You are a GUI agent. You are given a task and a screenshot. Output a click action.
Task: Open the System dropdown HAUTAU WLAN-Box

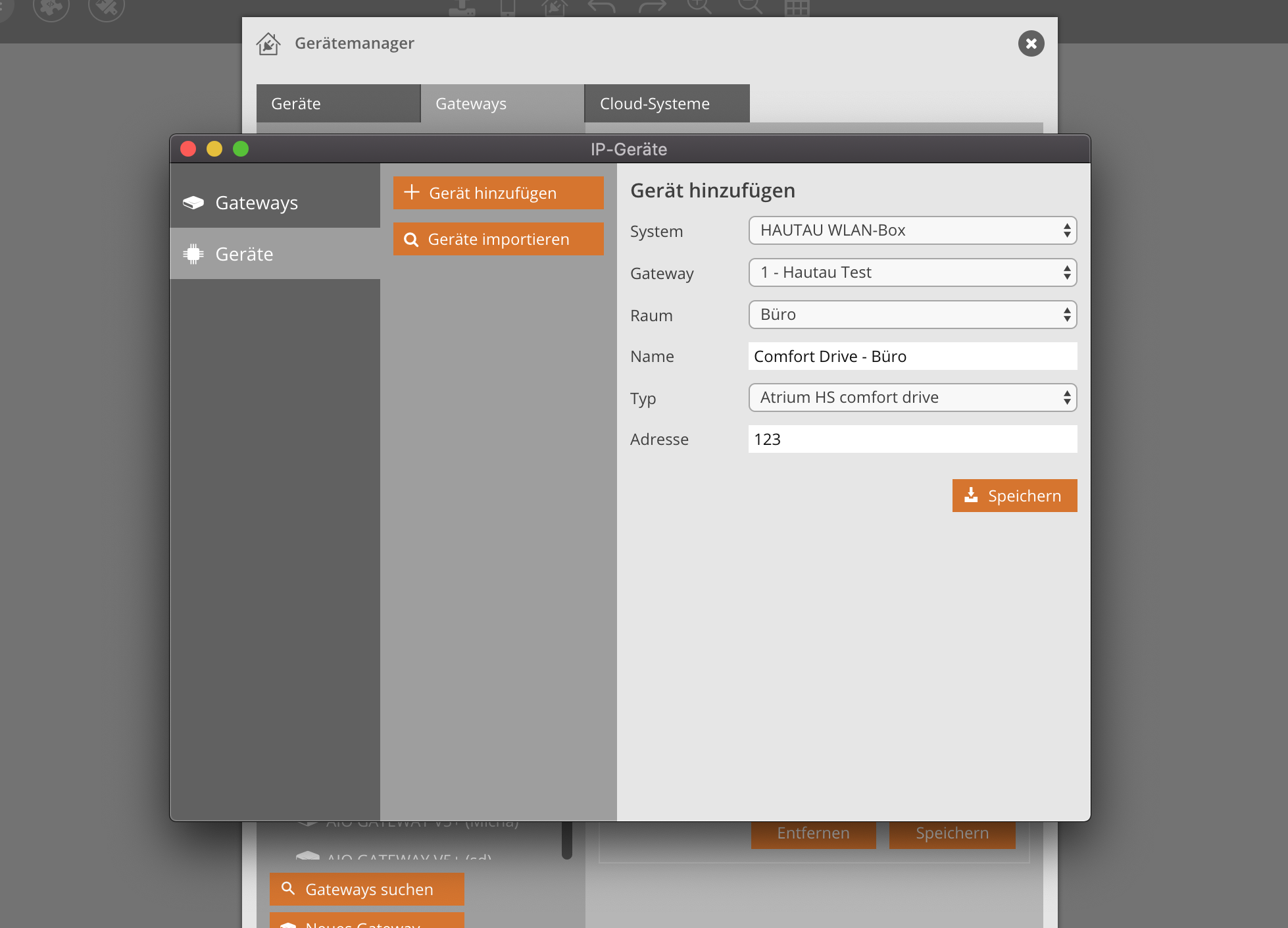[912, 230]
